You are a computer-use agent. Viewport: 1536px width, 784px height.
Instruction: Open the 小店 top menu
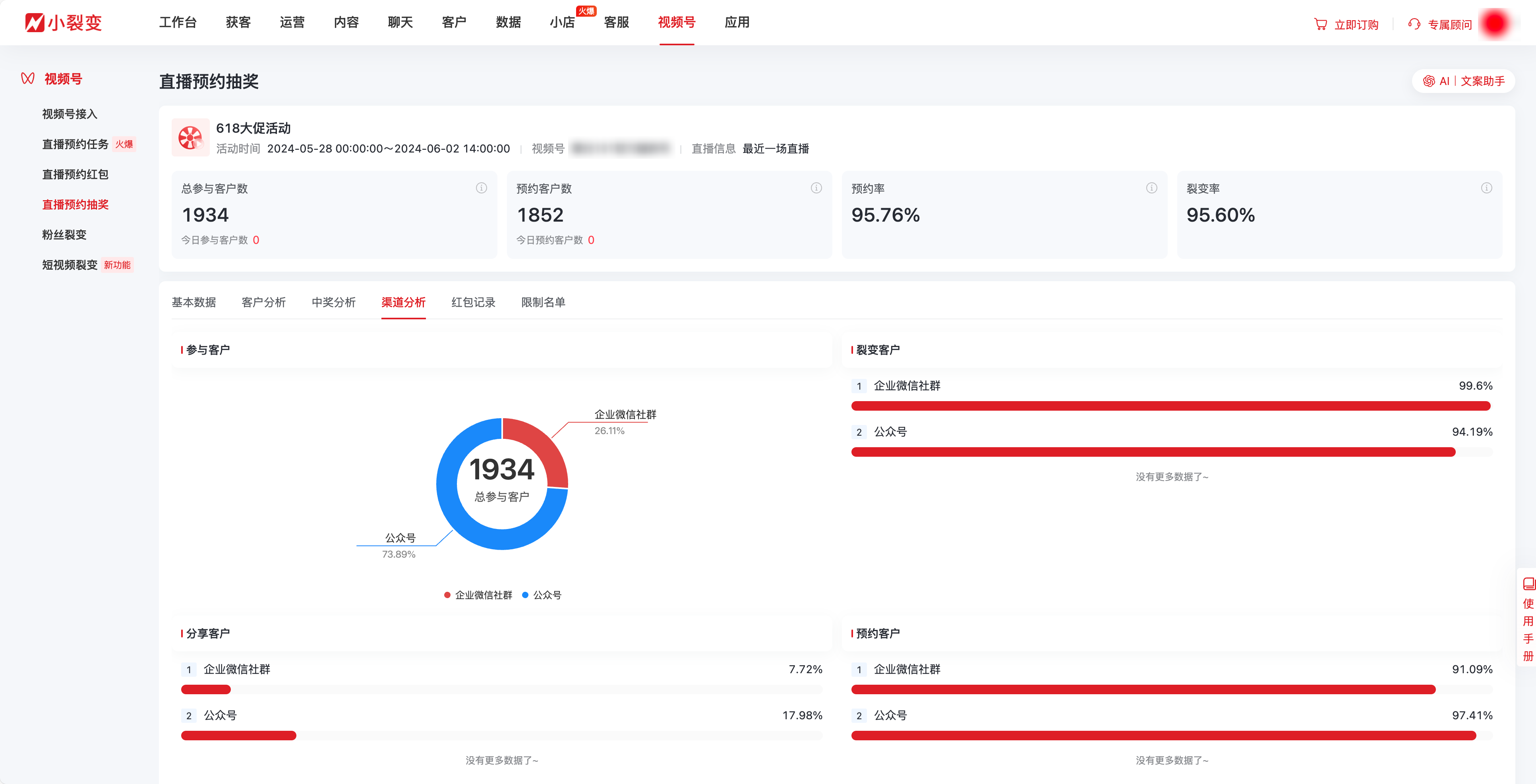[562, 23]
